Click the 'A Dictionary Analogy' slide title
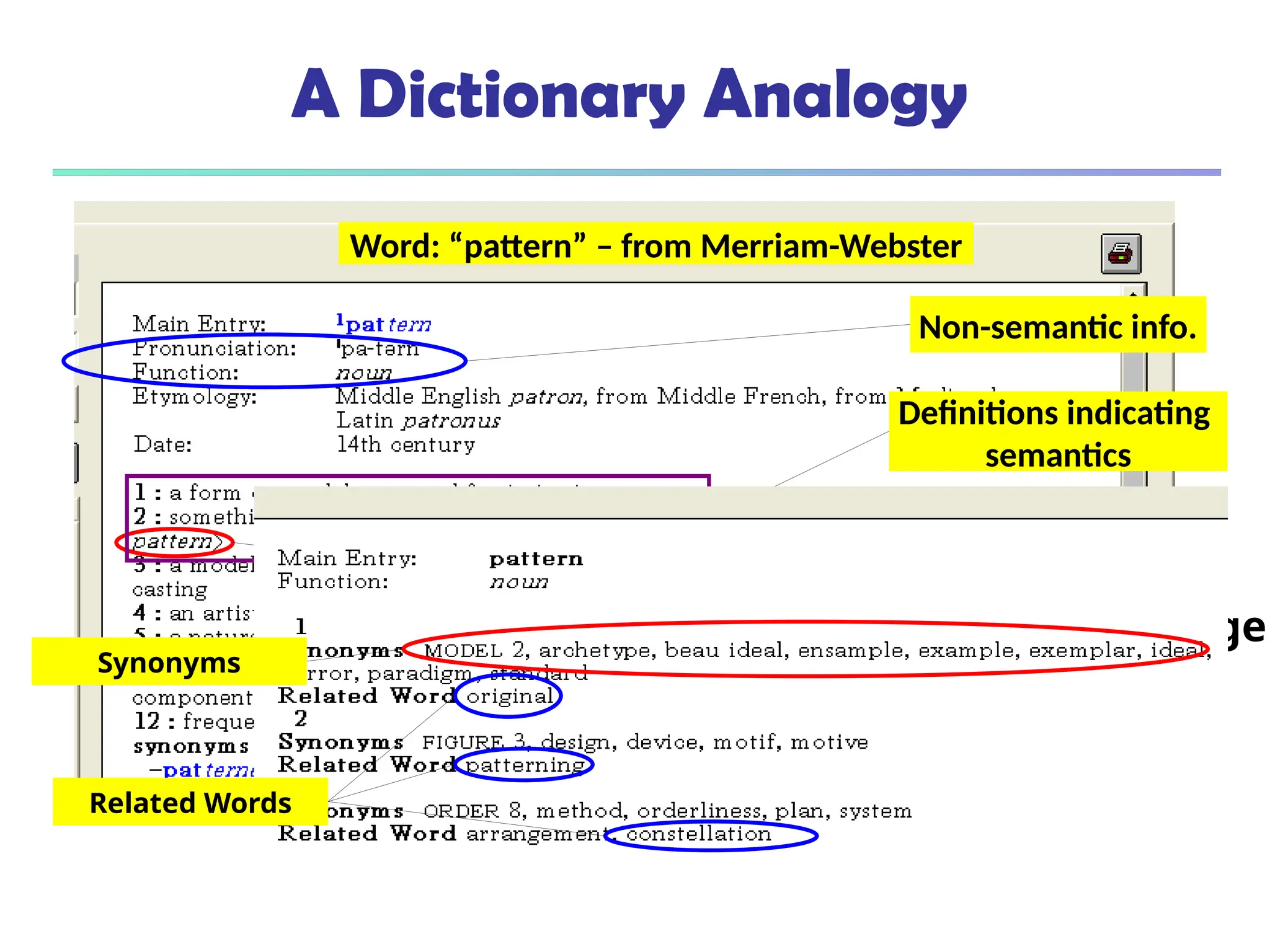Screen dimensions: 1270x952 tap(629, 94)
